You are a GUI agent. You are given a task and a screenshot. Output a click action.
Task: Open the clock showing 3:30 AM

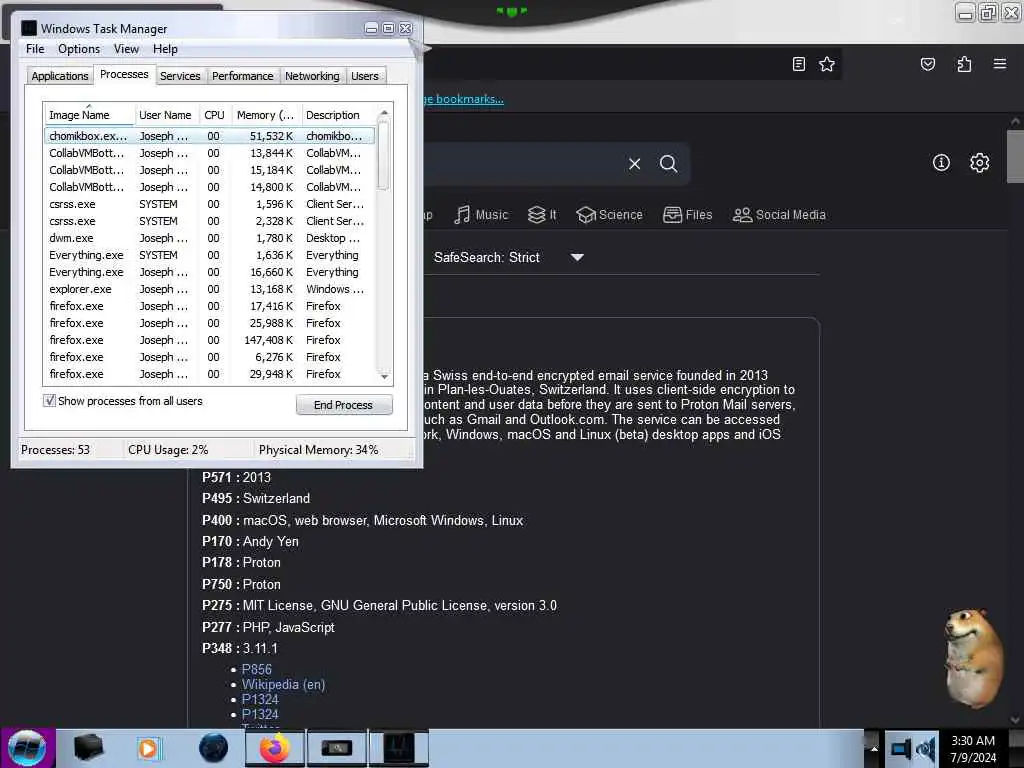[x=973, y=748]
